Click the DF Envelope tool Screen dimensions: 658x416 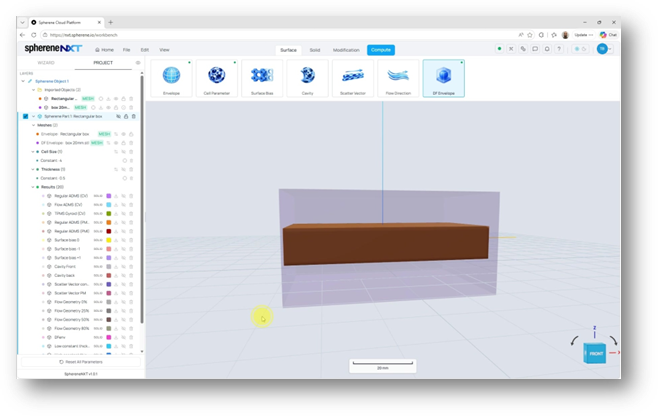444,78
